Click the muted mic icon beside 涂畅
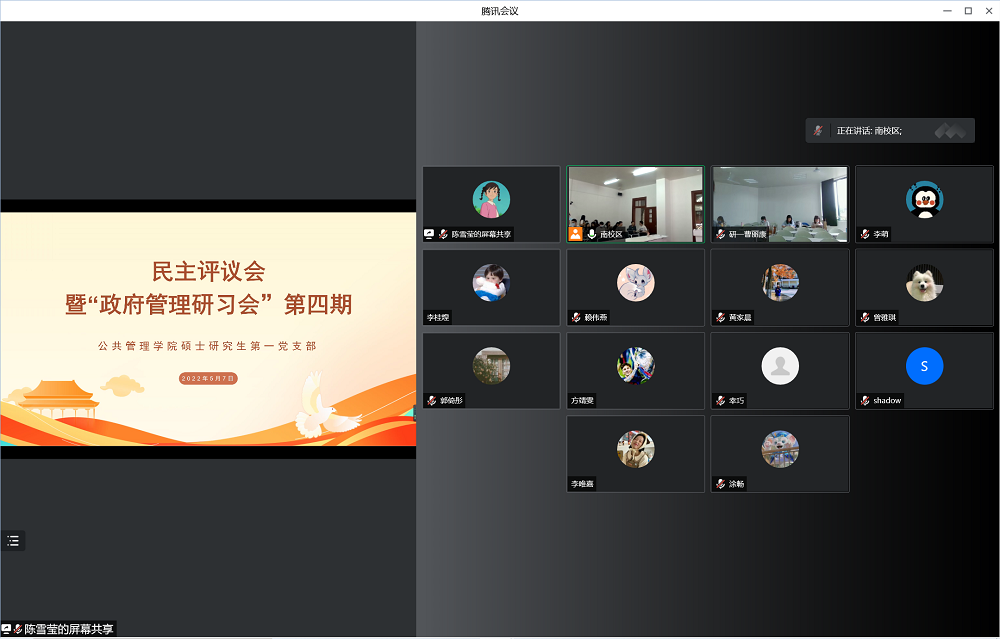Viewport: 1000px width, 639px height. point(720,484)
